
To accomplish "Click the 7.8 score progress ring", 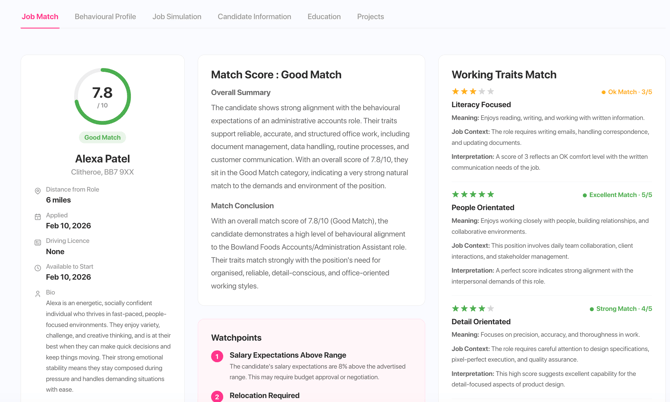I will (103, 97).
